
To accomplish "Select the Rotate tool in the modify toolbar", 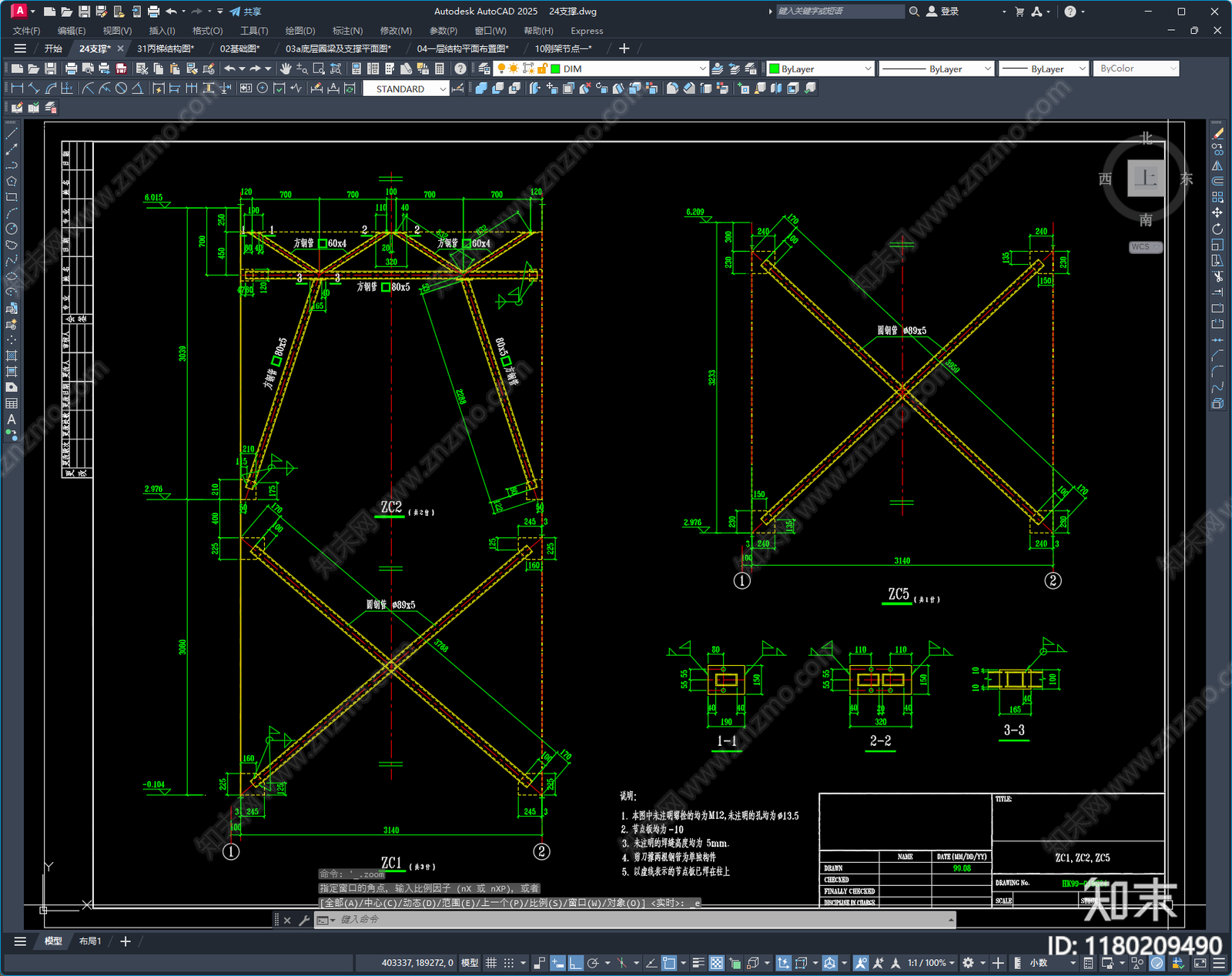I will 1217,229.
